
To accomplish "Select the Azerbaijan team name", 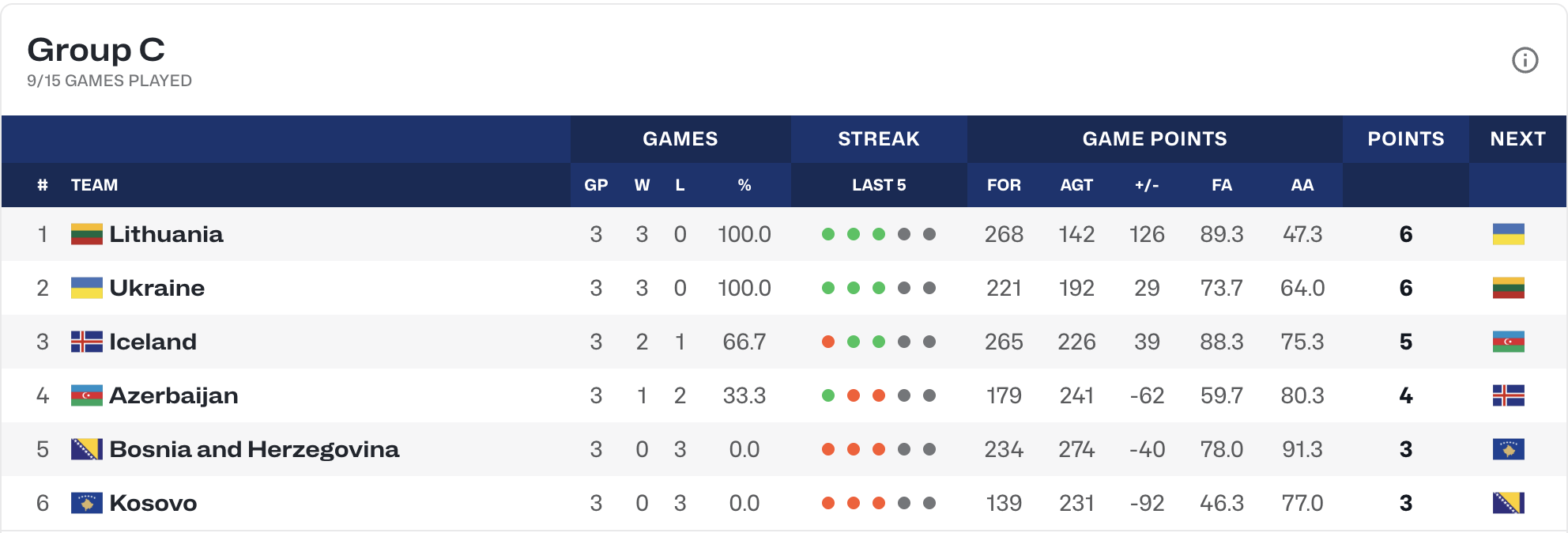I will pos(173,395).
